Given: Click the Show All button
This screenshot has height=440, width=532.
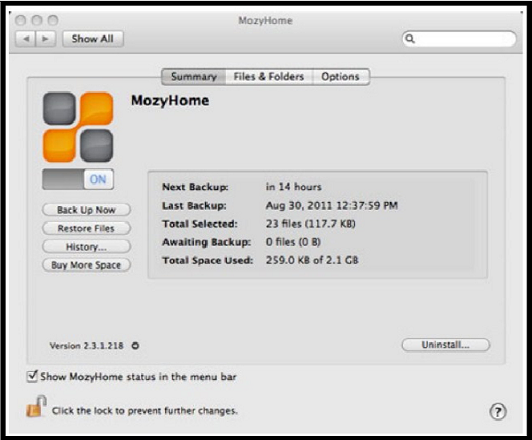Looking at the screenshot, I should [x=93, y=39].
